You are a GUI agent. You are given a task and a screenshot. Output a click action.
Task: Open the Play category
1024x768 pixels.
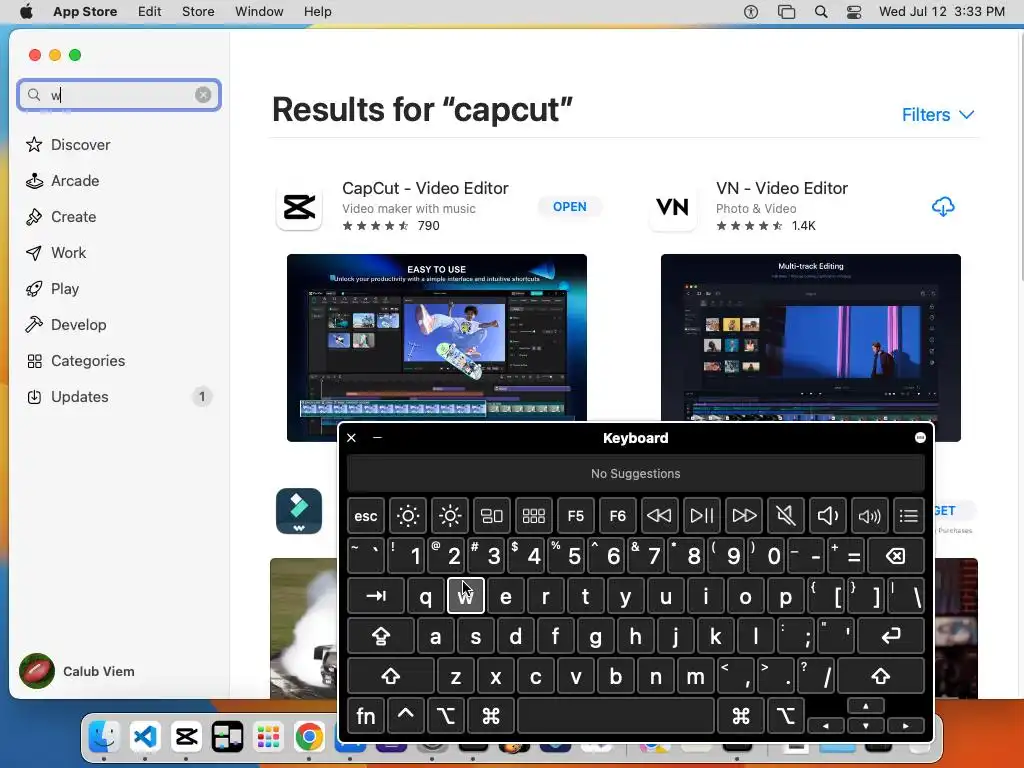(52, 288)
